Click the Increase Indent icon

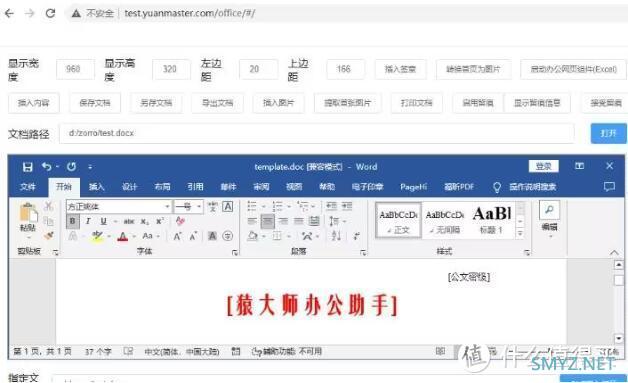(x=347, y=206)
